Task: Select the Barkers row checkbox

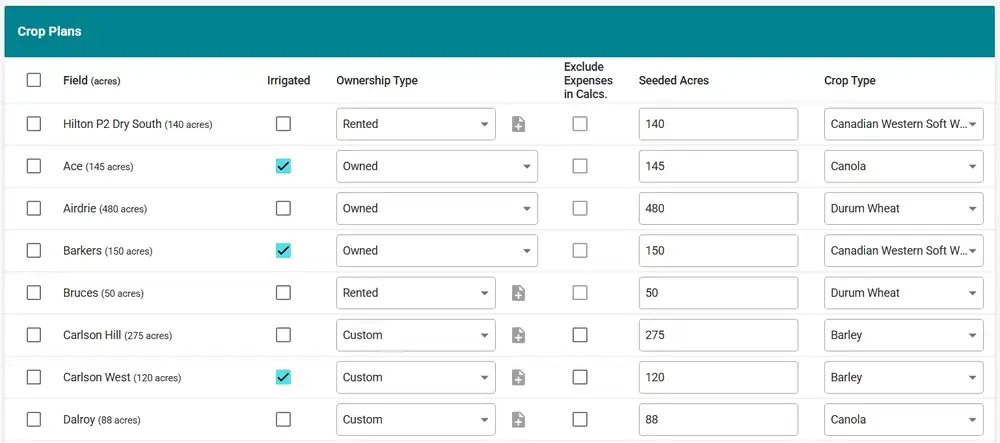Action: pos(34,251)
